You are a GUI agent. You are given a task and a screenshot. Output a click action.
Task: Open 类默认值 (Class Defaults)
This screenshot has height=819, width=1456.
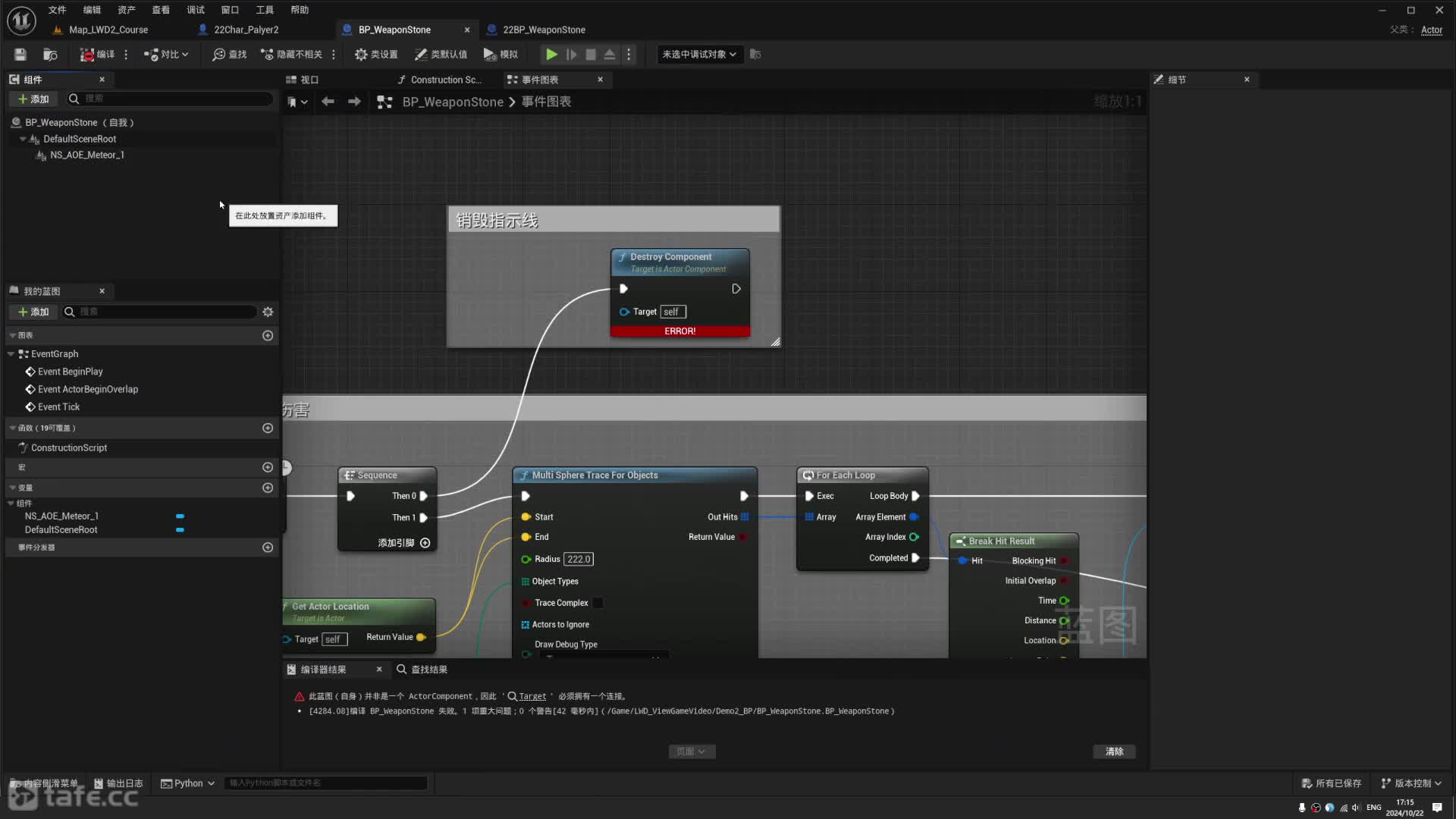tap(441, 55)
